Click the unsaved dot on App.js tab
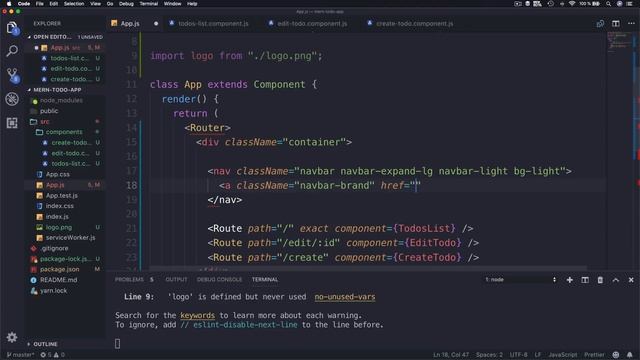The height and width of the screenshot is (360, 640). (x=156, y=24)
